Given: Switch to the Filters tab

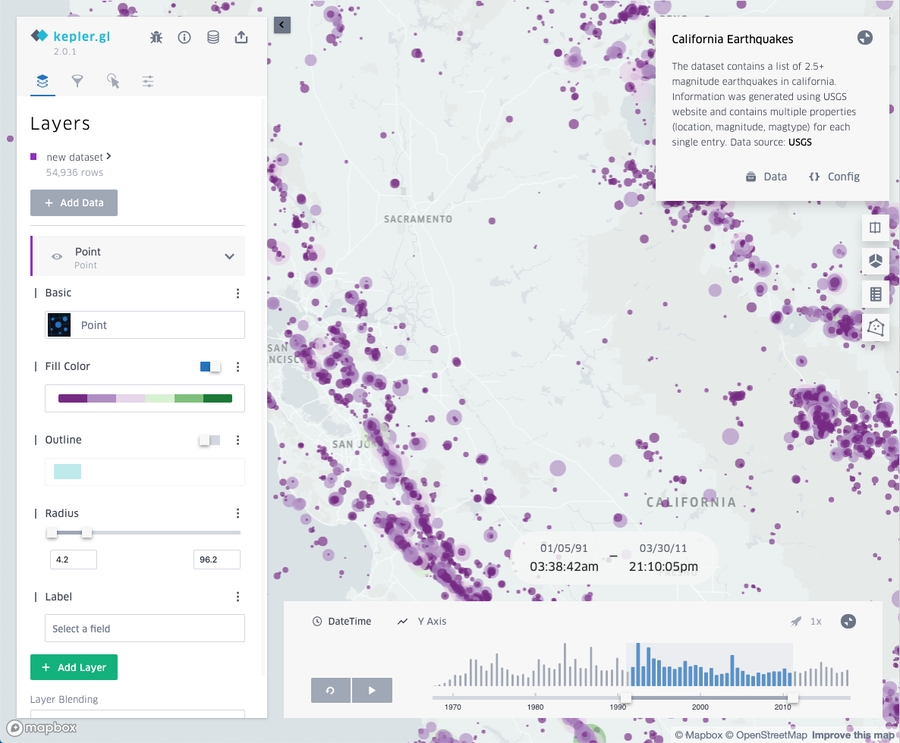Looking at the screenshot, I should click(77, 81).
